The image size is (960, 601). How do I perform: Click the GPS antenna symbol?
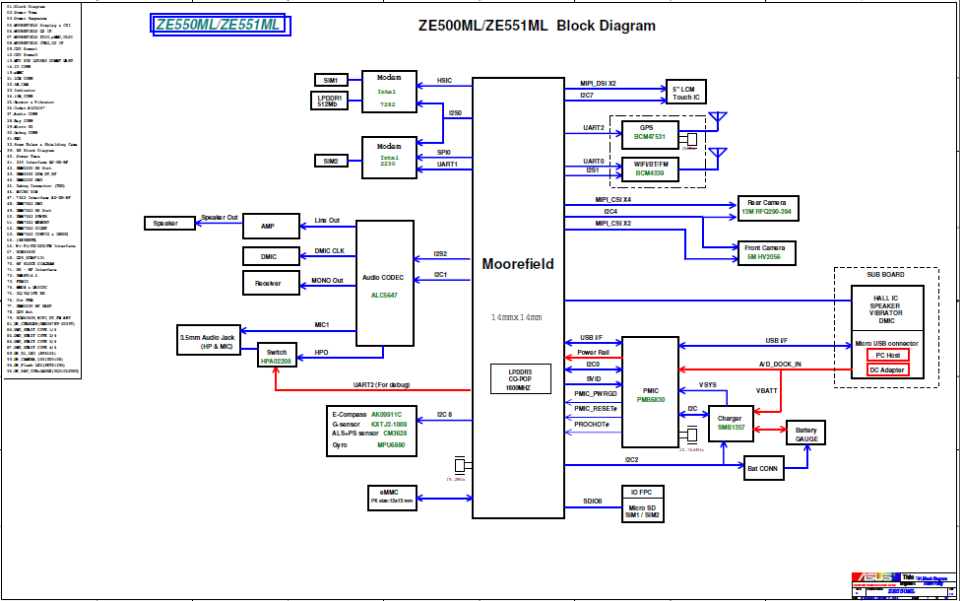pyautogui.click(x=715, y=119)
